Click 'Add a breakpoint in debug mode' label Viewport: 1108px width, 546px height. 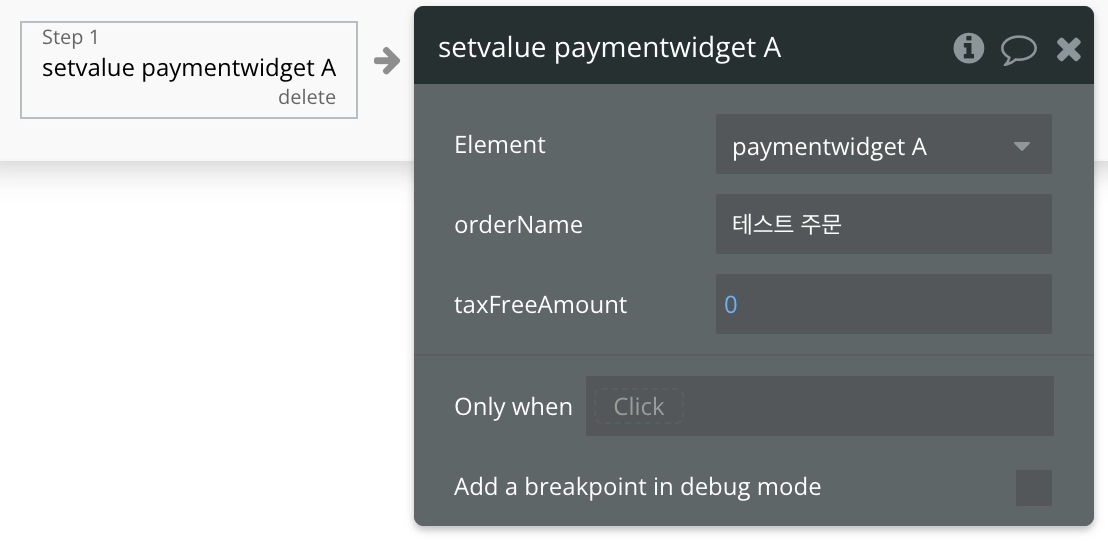[637, 488]
